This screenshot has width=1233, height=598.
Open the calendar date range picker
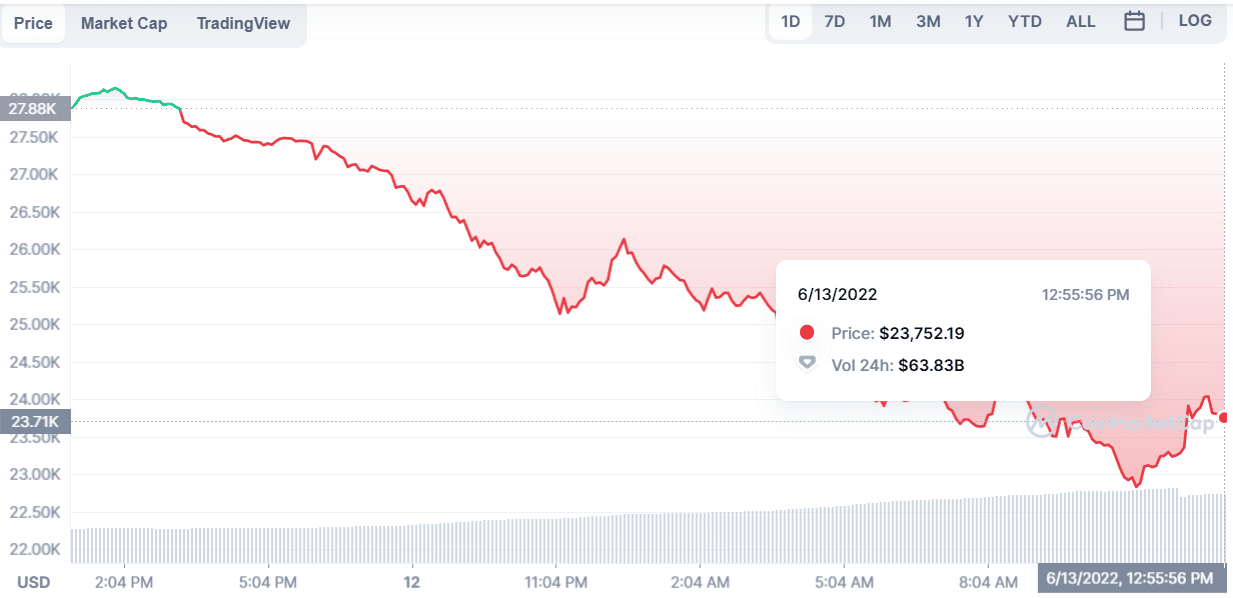click(1134, 21)
